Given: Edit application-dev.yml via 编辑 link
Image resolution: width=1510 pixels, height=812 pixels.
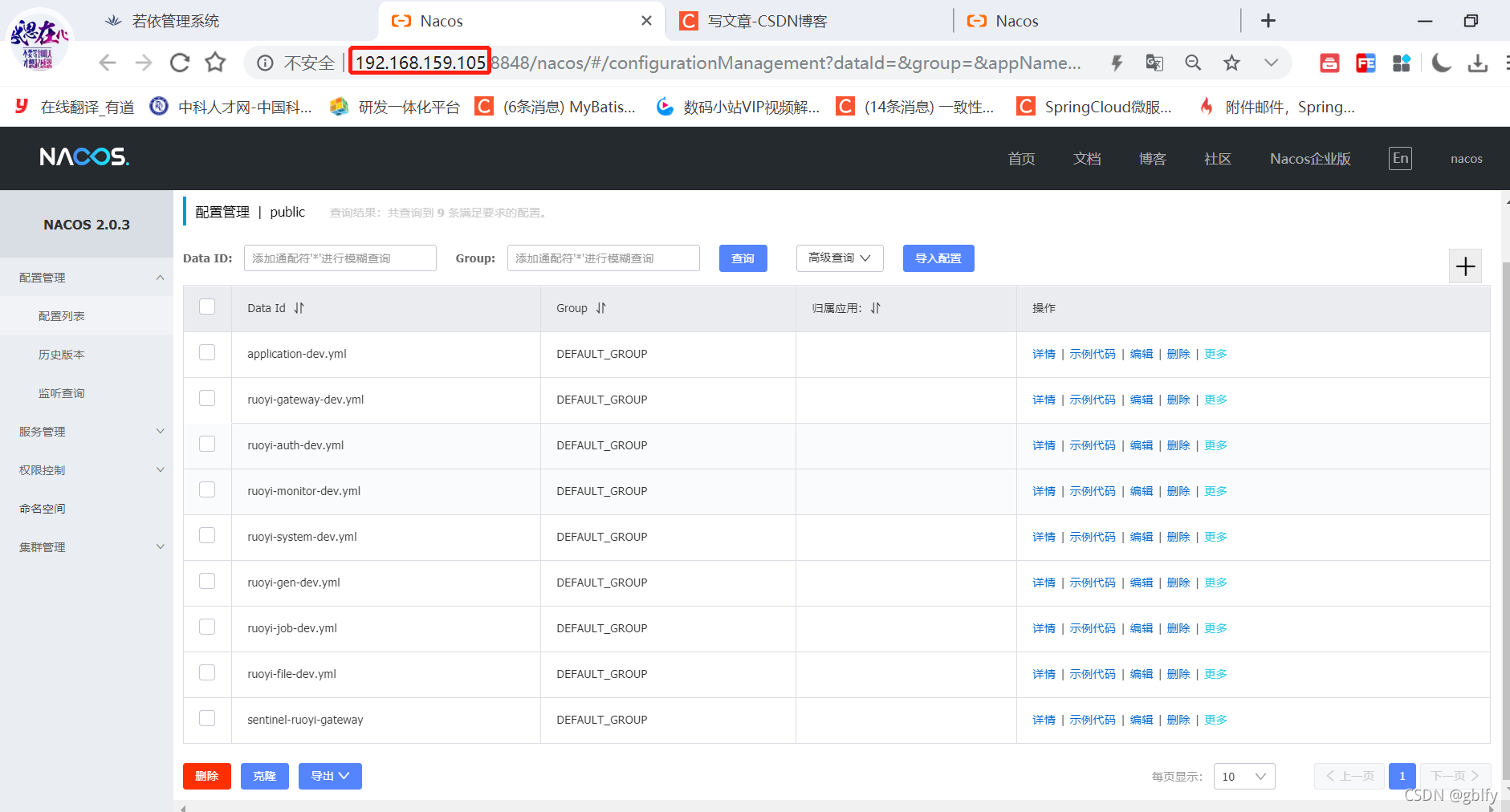Looking at the screenshot, I should click(x=1142, y=354).
